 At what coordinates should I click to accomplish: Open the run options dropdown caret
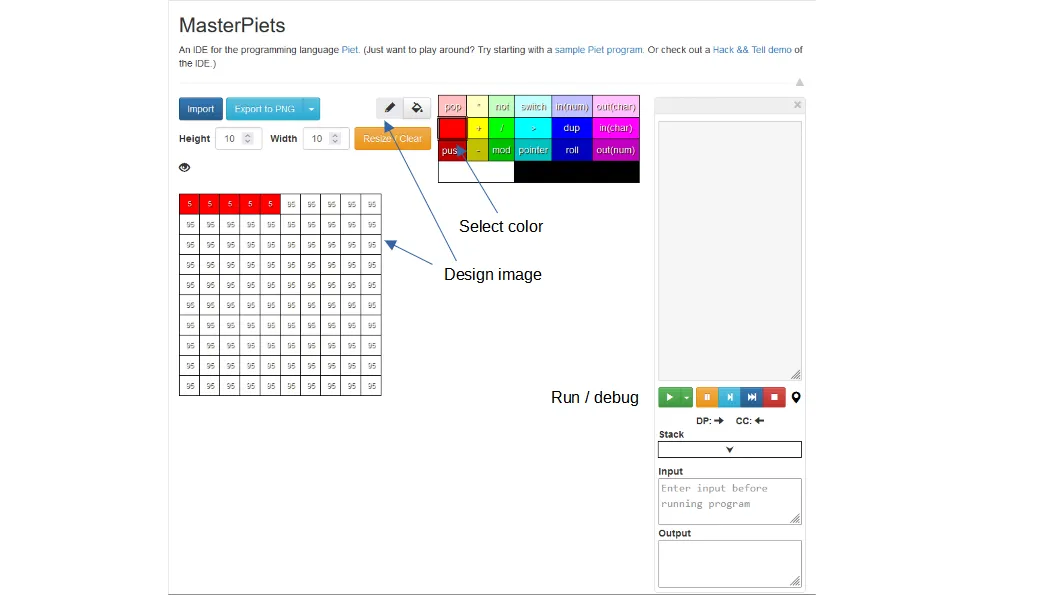686,397
